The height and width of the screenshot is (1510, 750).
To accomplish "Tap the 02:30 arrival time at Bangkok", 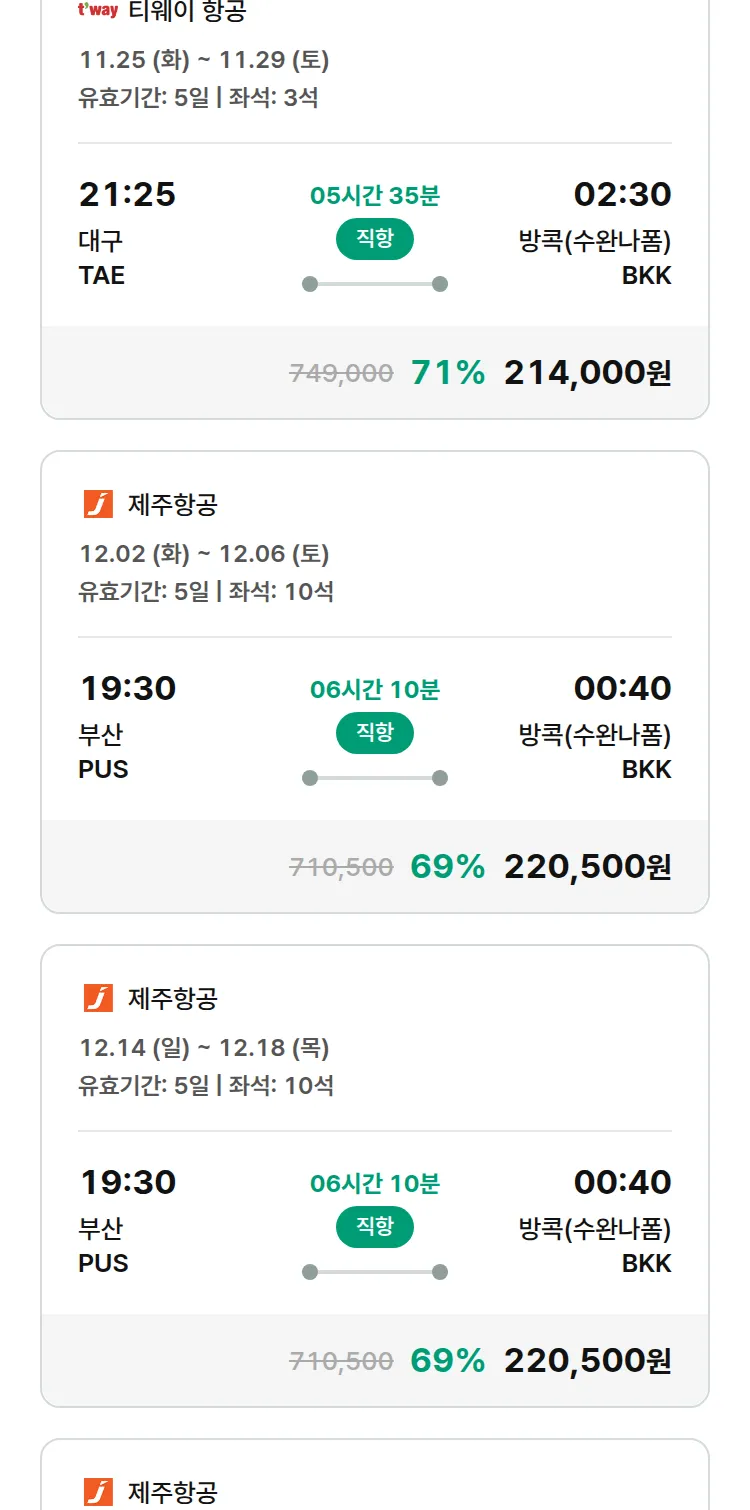I will [622, 194].
